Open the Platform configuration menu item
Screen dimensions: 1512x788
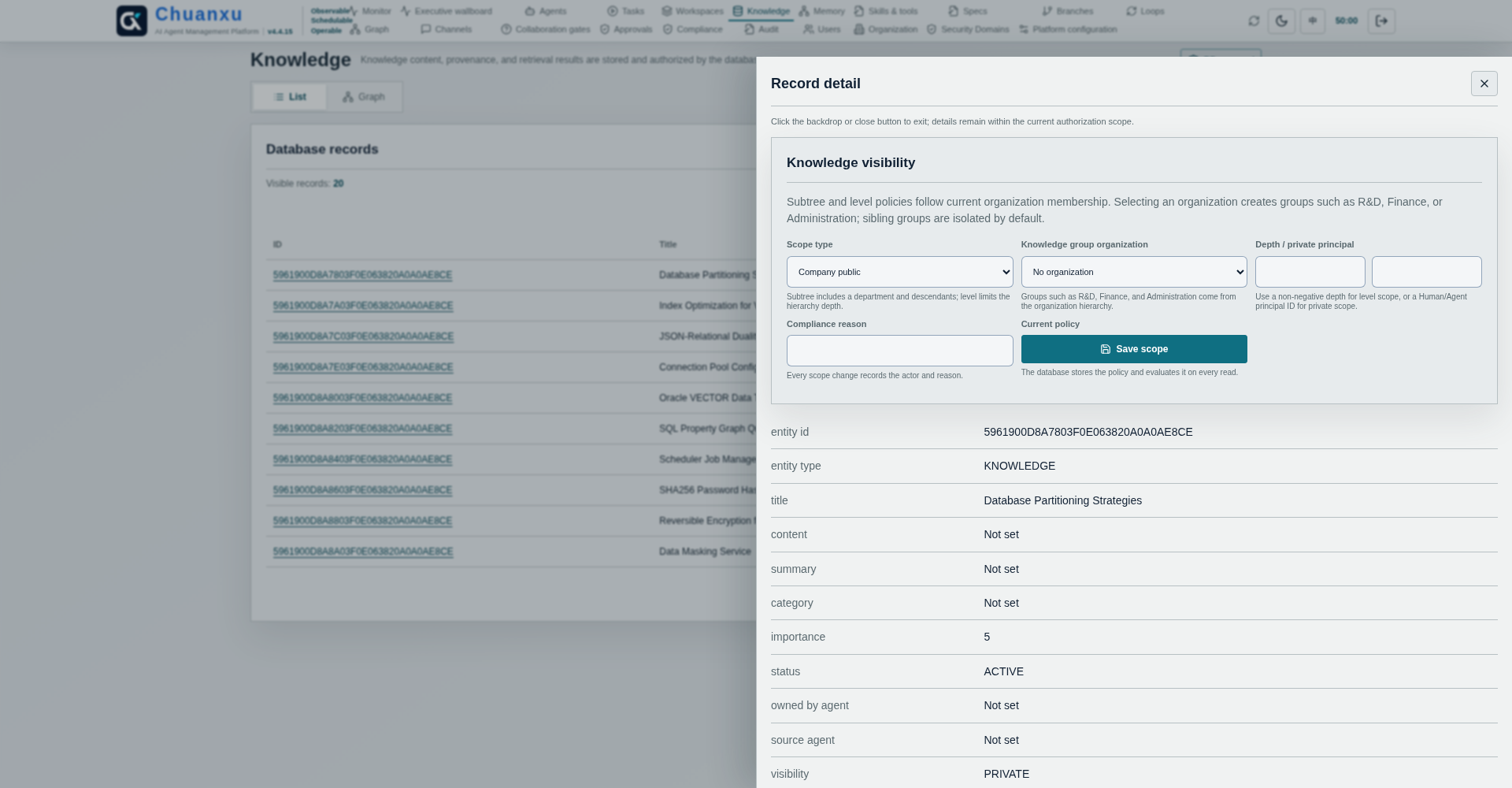click(x=1068, y=29)
